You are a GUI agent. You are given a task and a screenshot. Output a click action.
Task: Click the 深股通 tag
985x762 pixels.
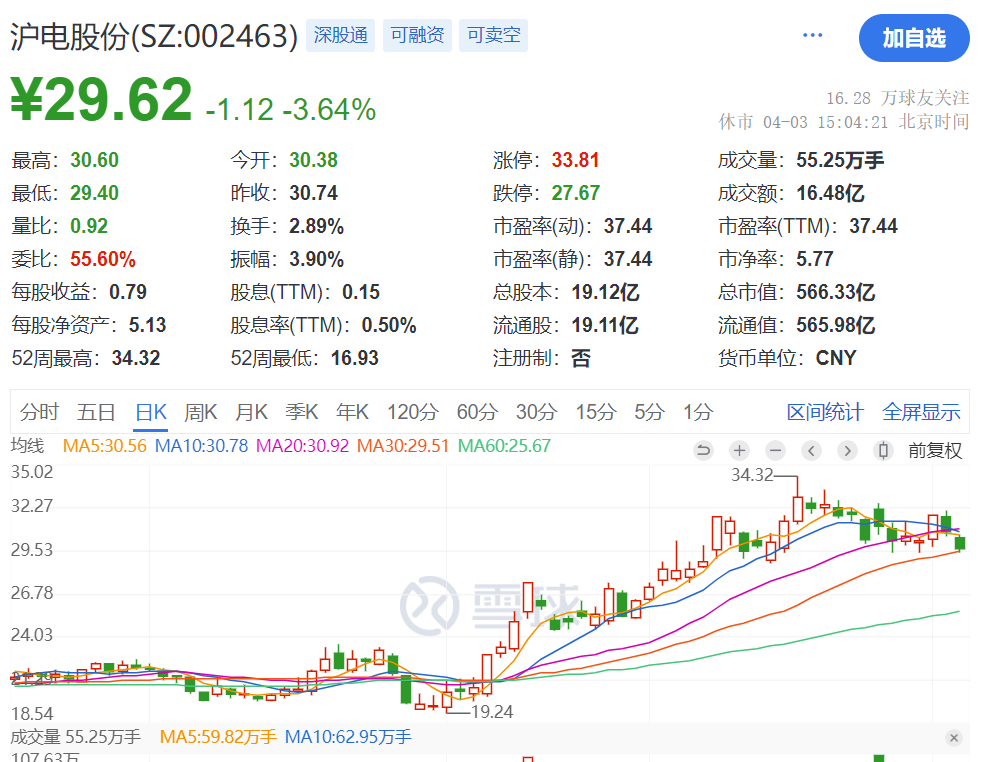(340, 35)
